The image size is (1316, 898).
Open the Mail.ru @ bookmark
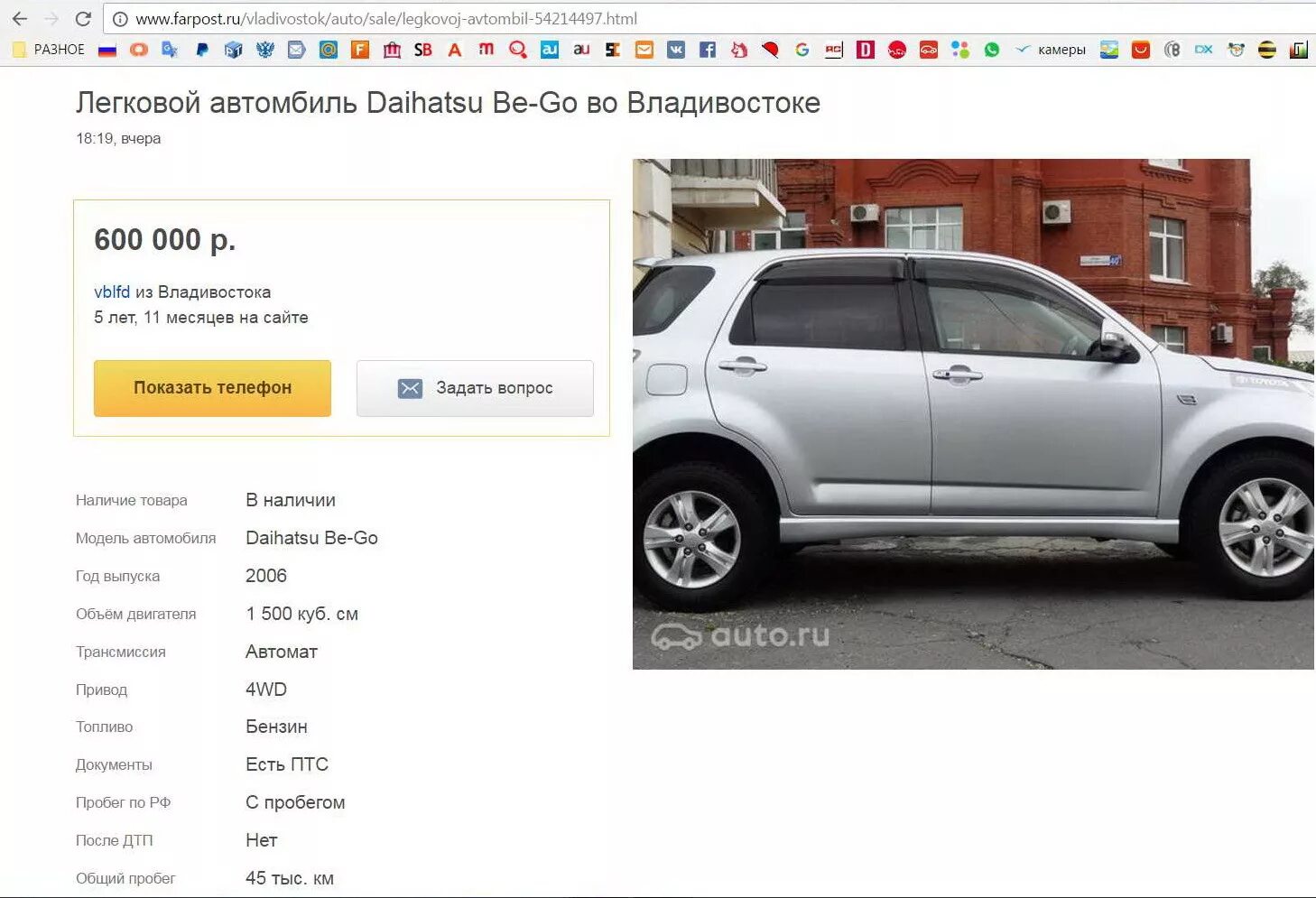tap(329, 50)
